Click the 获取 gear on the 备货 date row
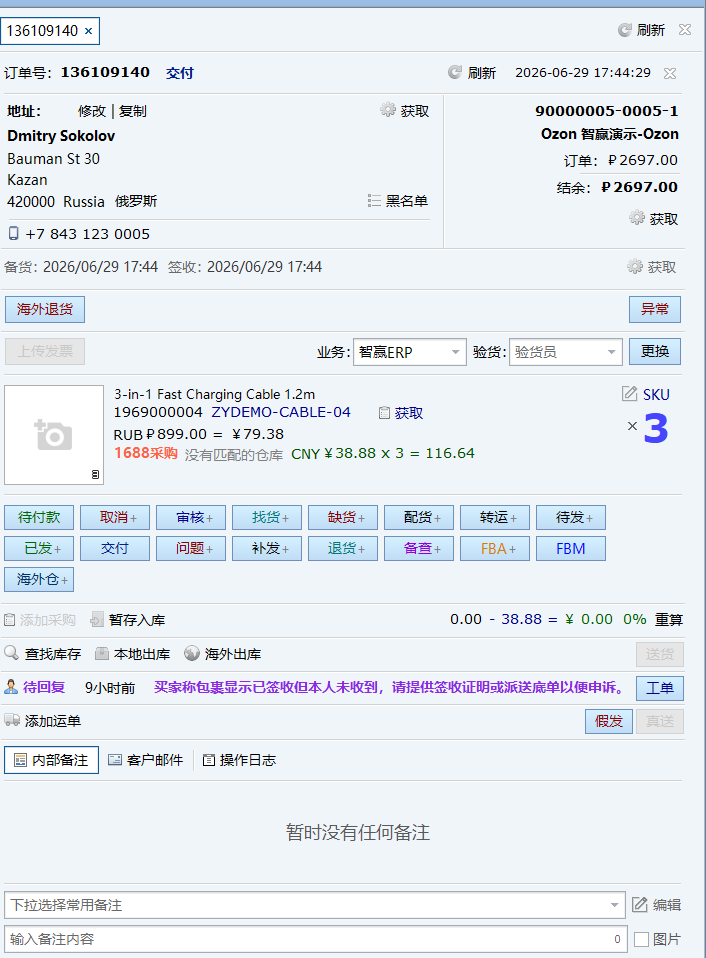 tap(635, 266)
